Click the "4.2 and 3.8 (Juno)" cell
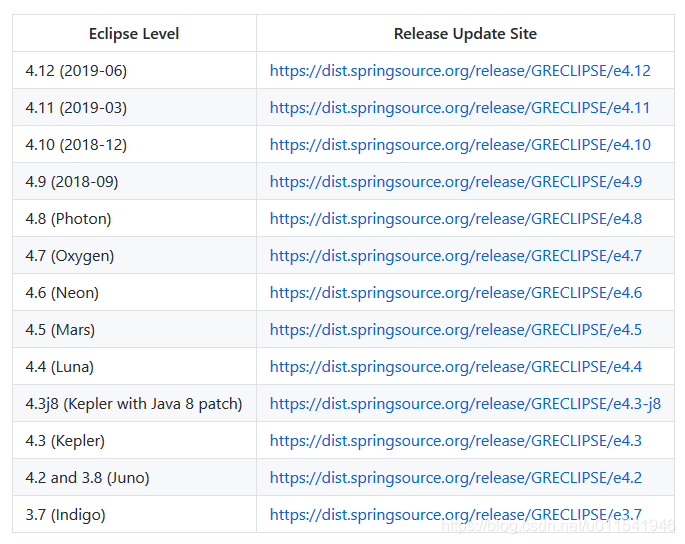This screenshot has height=544, width=685. [x=135, y=478]
